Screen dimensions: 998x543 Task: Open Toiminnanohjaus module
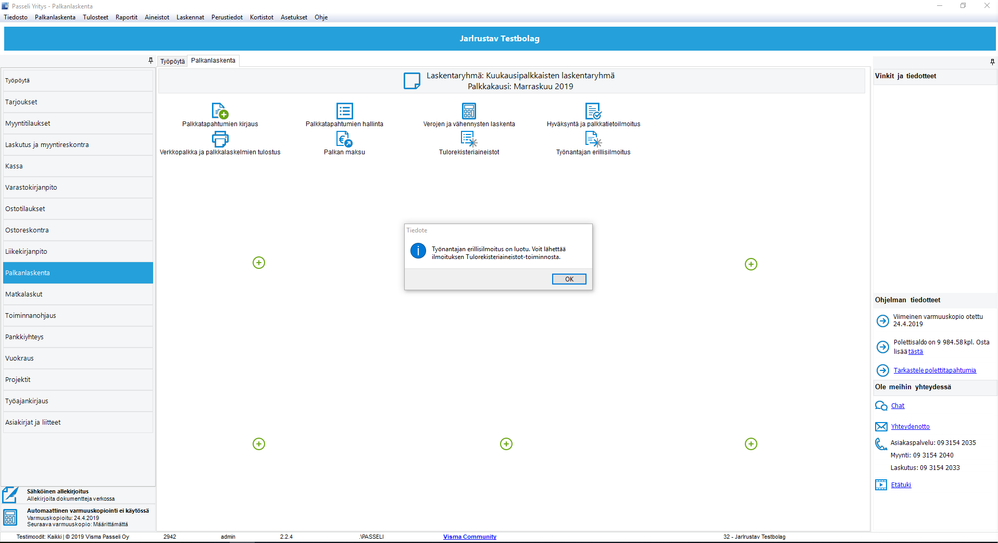coord(78,315)
